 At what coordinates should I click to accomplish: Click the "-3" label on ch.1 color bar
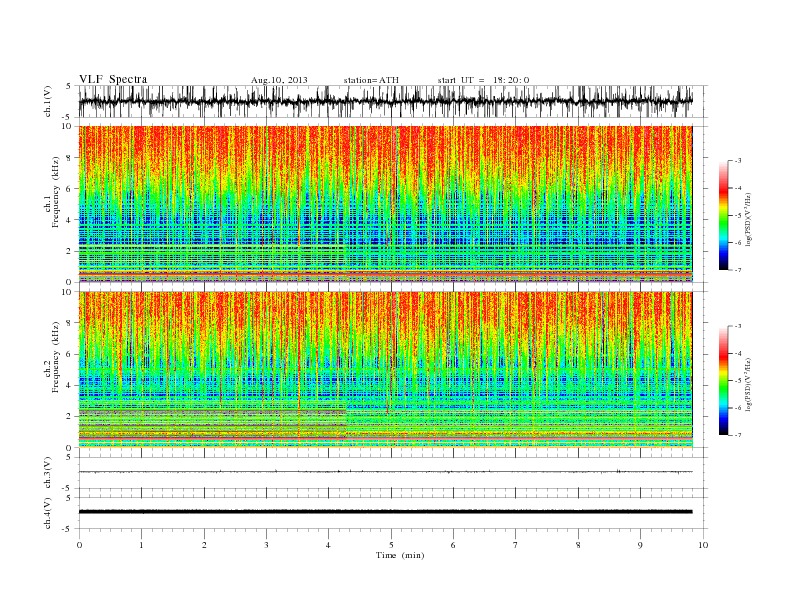pos(738,161)
